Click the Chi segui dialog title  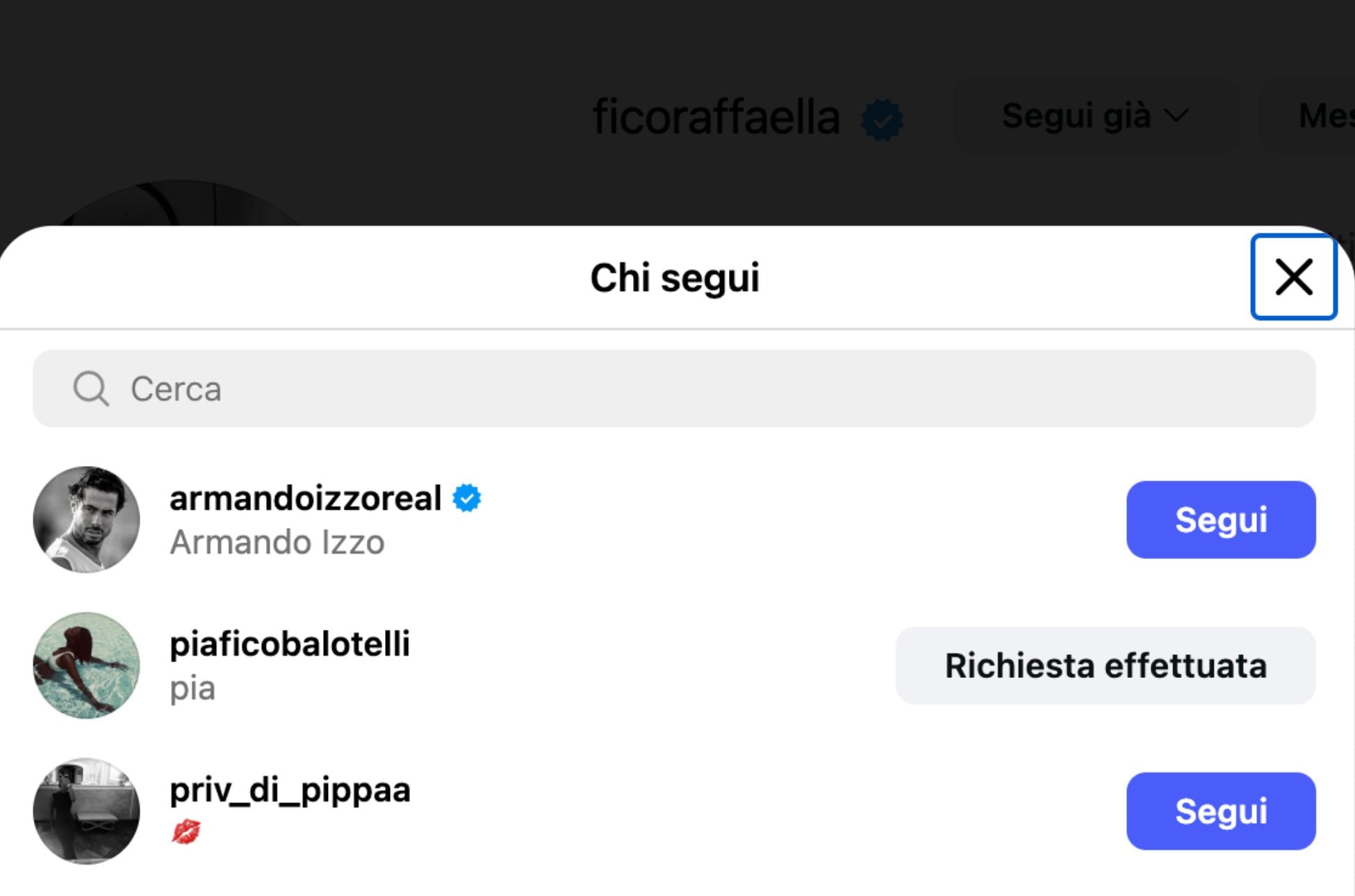[x=674, y=278]
